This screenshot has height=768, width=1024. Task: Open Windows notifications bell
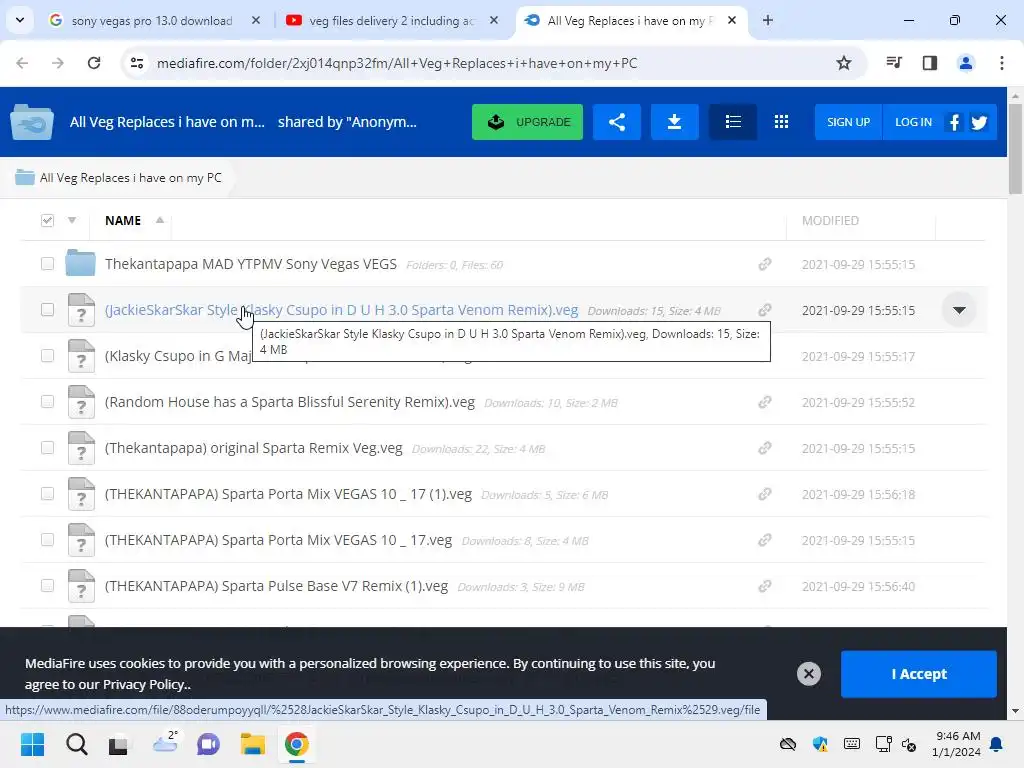pyautogui.click(x=997, y=744)
